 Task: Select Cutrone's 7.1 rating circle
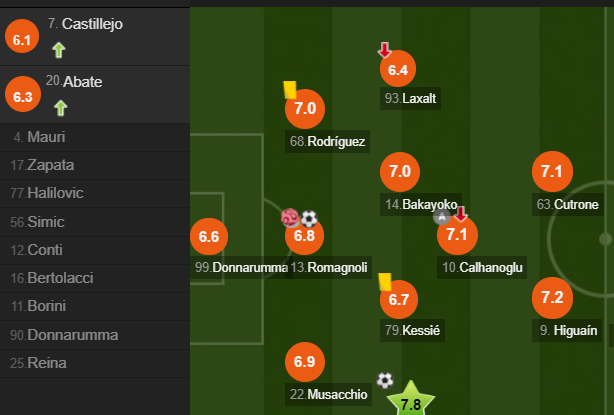click(552, 171)
